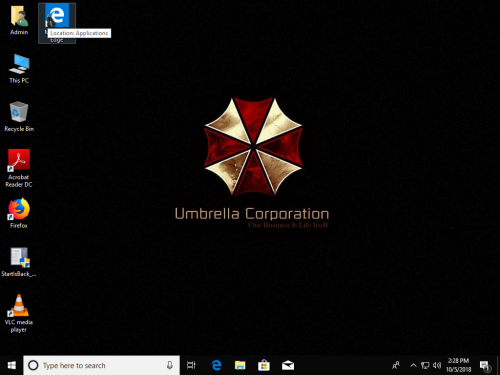Viewport: 500px width, 375px height.
Task: Open the Windows Start menu
Action: [12, 365]
